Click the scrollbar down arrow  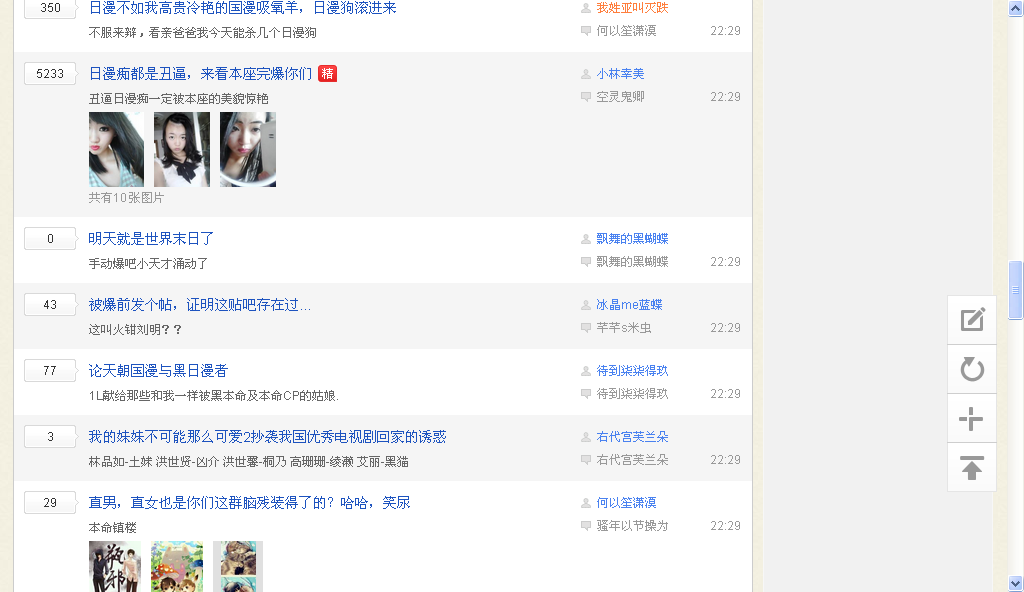(1015, 583)
